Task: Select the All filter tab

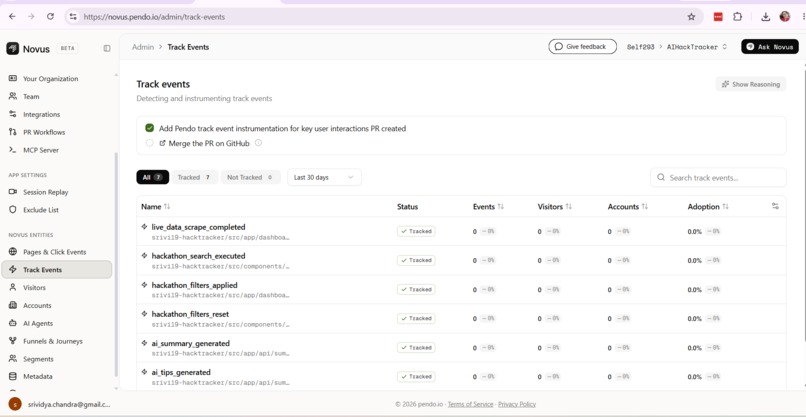Action: (153, 177)
